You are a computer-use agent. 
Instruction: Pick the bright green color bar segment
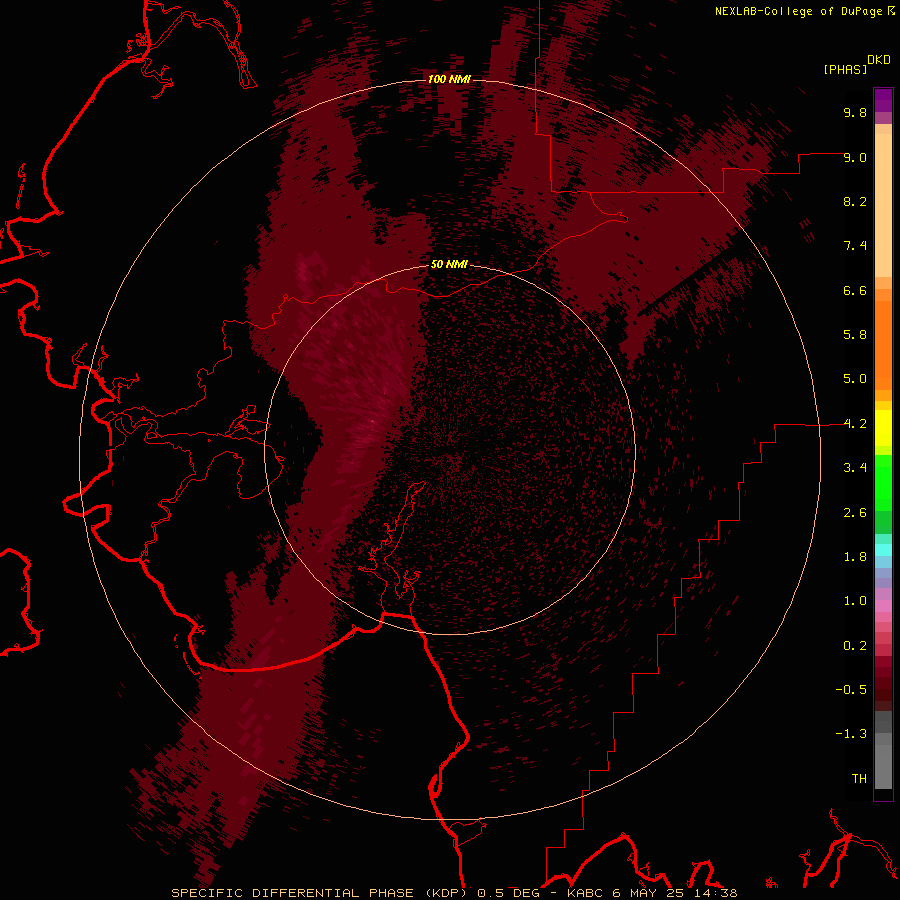883,483
